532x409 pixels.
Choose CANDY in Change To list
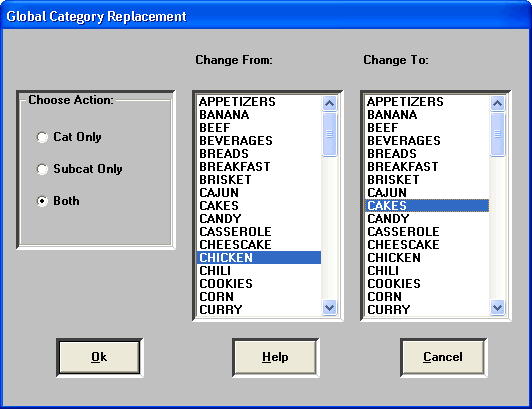(427, 218)
